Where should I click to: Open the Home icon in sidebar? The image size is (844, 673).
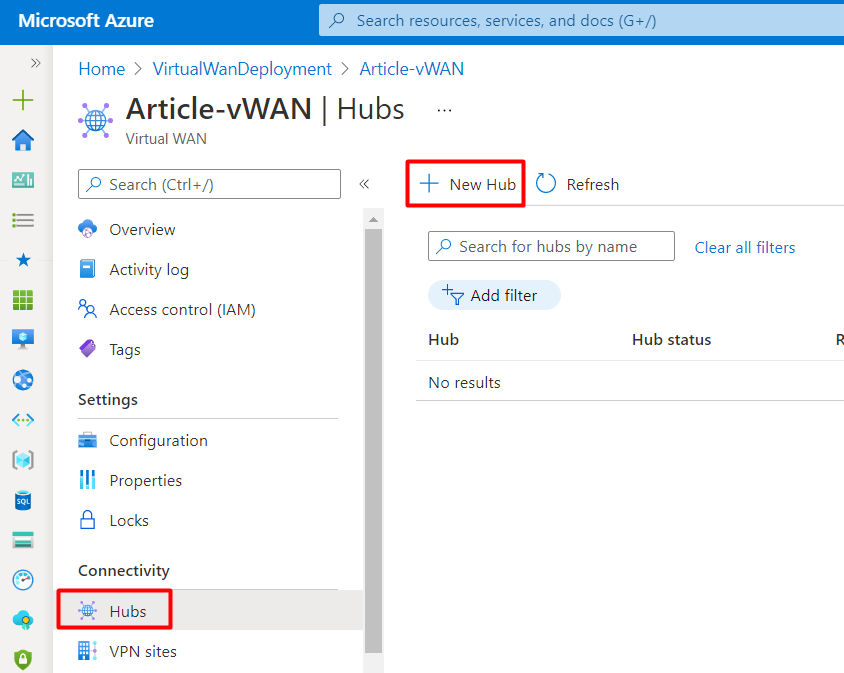coord(23,140)
